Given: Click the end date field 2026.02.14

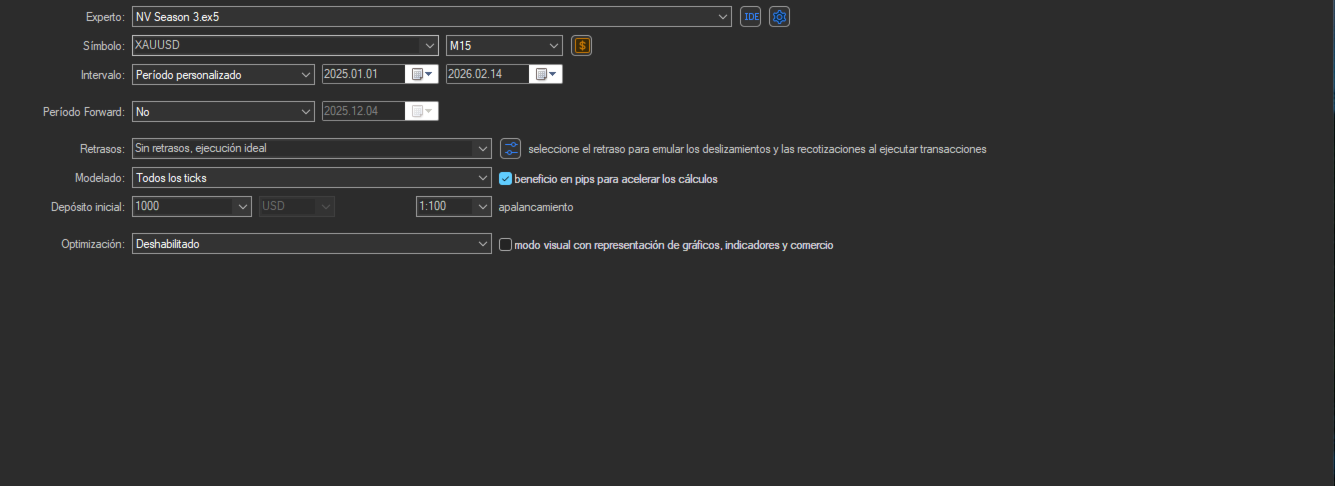Looking at the screenshot, I should tap(489, 74).
